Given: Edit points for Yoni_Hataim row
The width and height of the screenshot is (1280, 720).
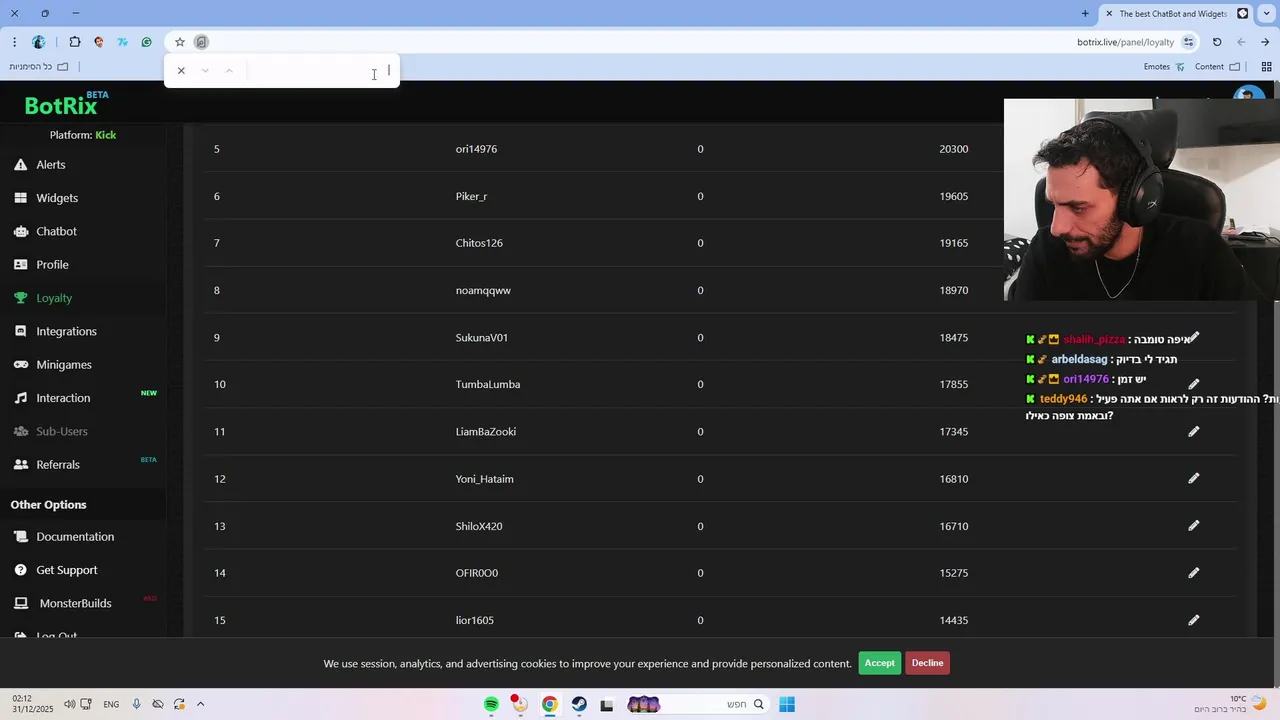Looking at the screenshot, I should click(x=1193, y=478).
